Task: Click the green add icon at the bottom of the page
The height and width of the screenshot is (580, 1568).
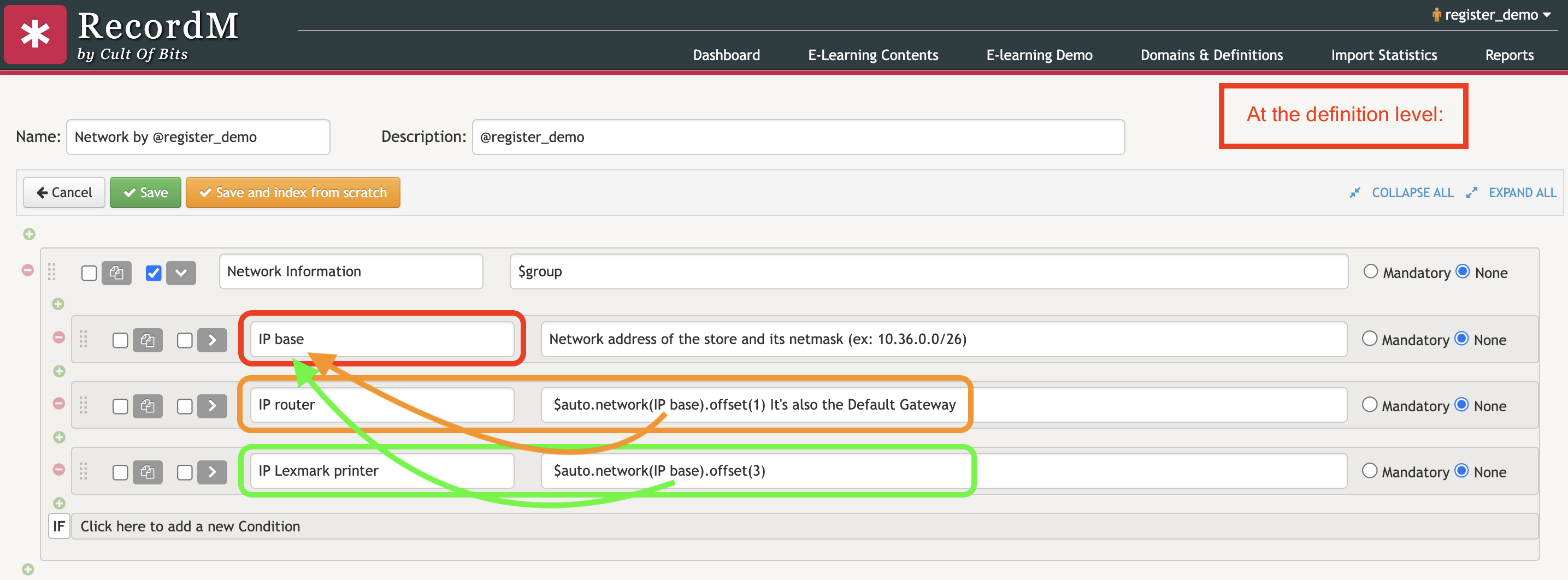Action: (28, 570)
